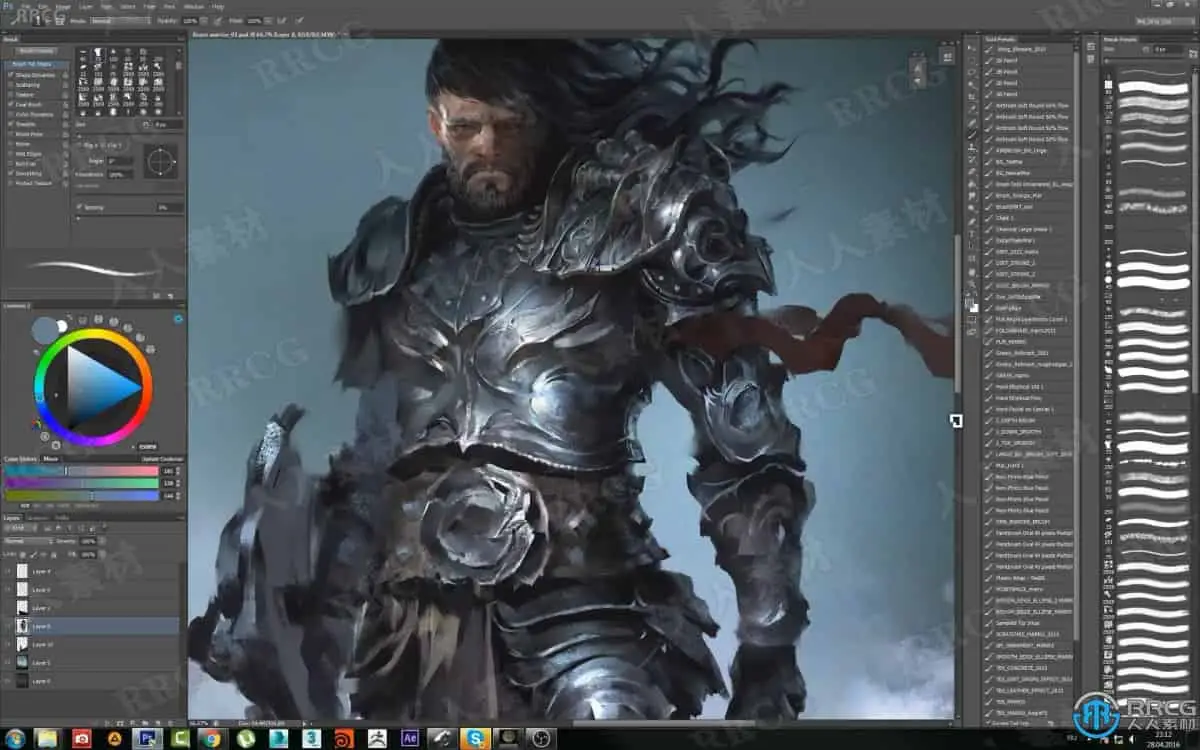Toggle the Shape Dynamics checkbox
Image resolution: width=1200 pixels, height=750 pixels.
[10, 74]
